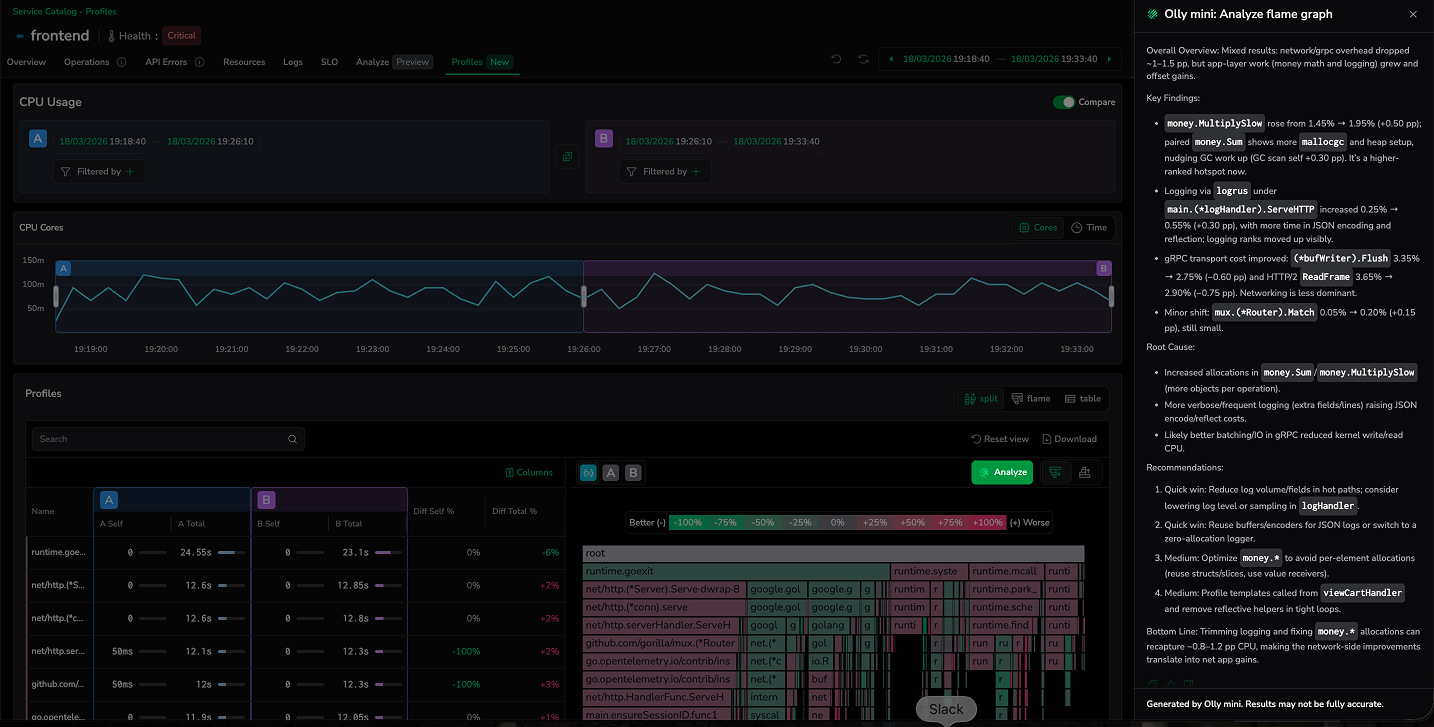Click flame graph sort-down layout icon
The width and height of the screenshot is (1434, 727).
pyautogui.click(x=1055, y=472)
